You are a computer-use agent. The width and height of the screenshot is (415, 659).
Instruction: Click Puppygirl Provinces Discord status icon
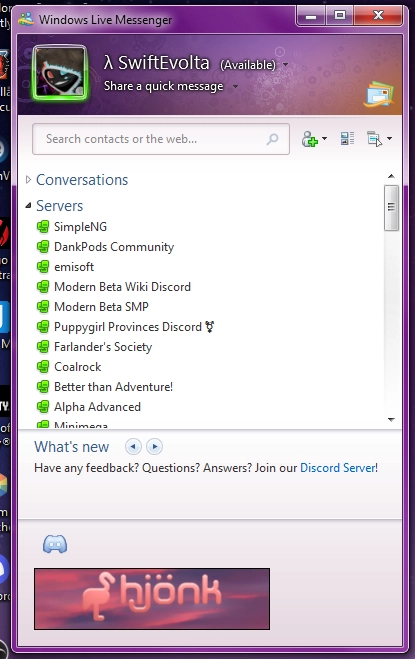pos(43,327)
